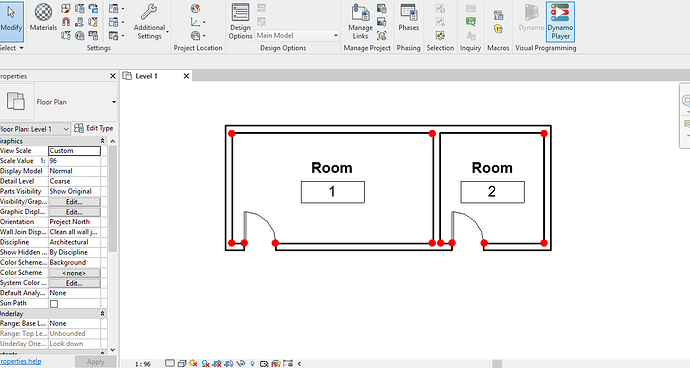This screenshot has width=690, height=368.
Task: Open the Phases dialog
Action: (x=408, y=18)
